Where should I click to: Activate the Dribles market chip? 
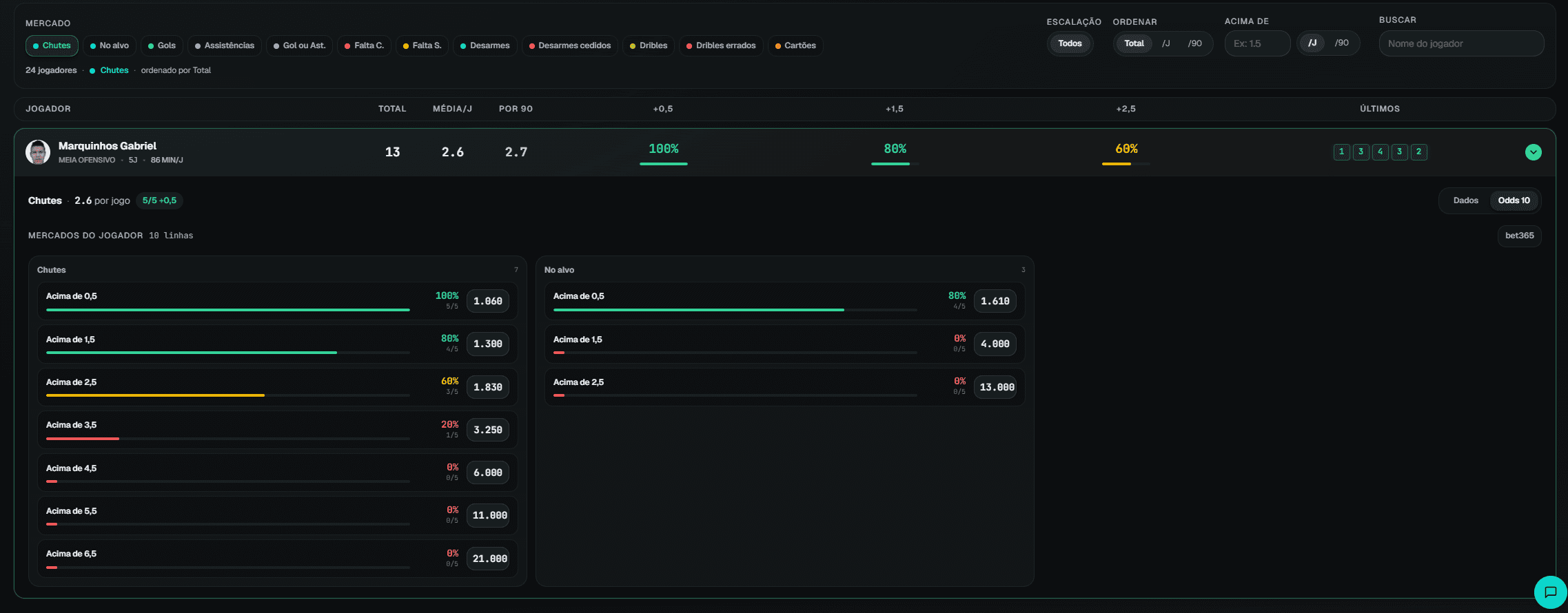(x=648, y=45)
